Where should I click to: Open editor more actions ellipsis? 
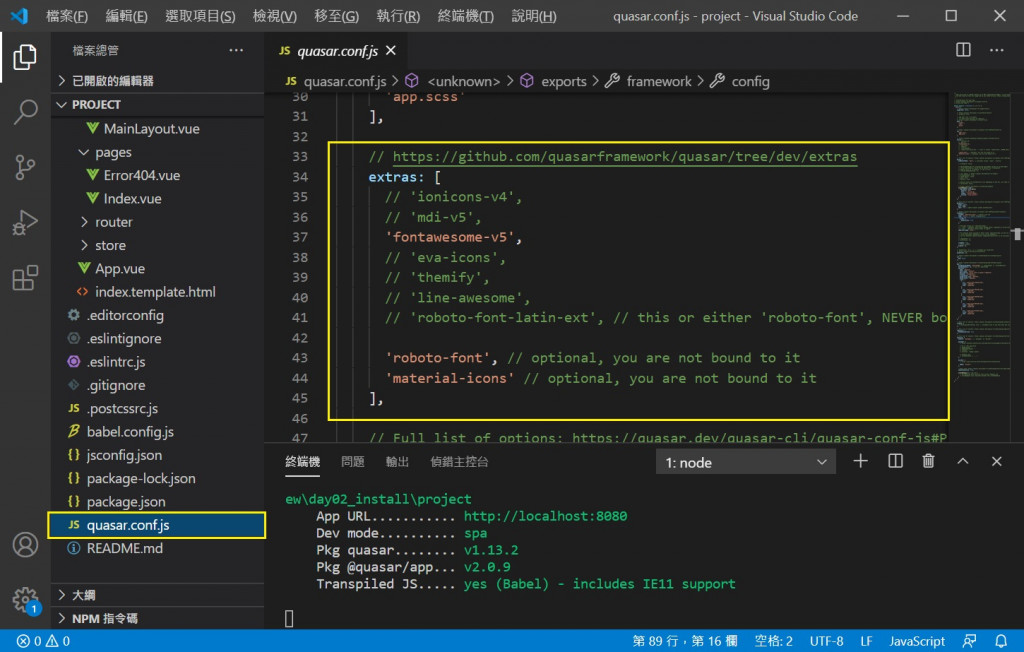pos(997,50)
